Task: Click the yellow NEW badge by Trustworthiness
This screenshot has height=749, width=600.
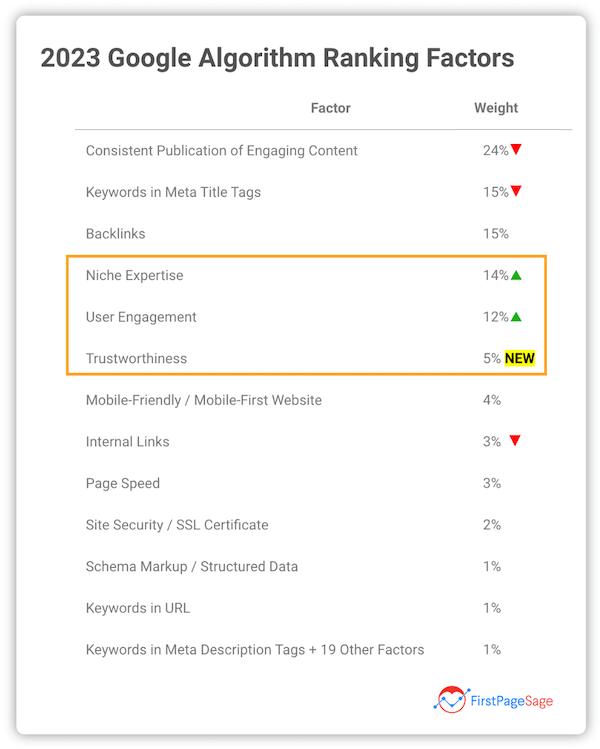Action: pos(521,358)
